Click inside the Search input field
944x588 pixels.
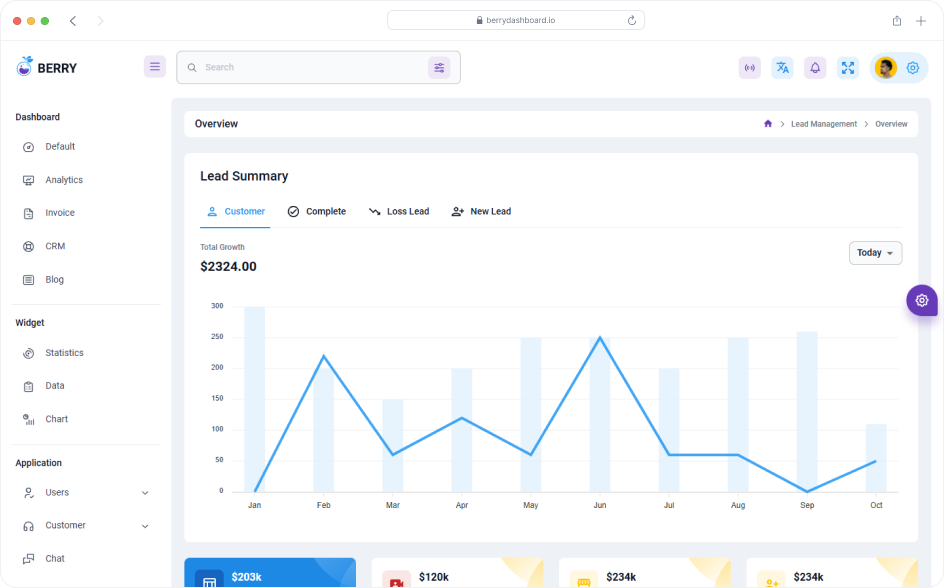pos(300,67)
